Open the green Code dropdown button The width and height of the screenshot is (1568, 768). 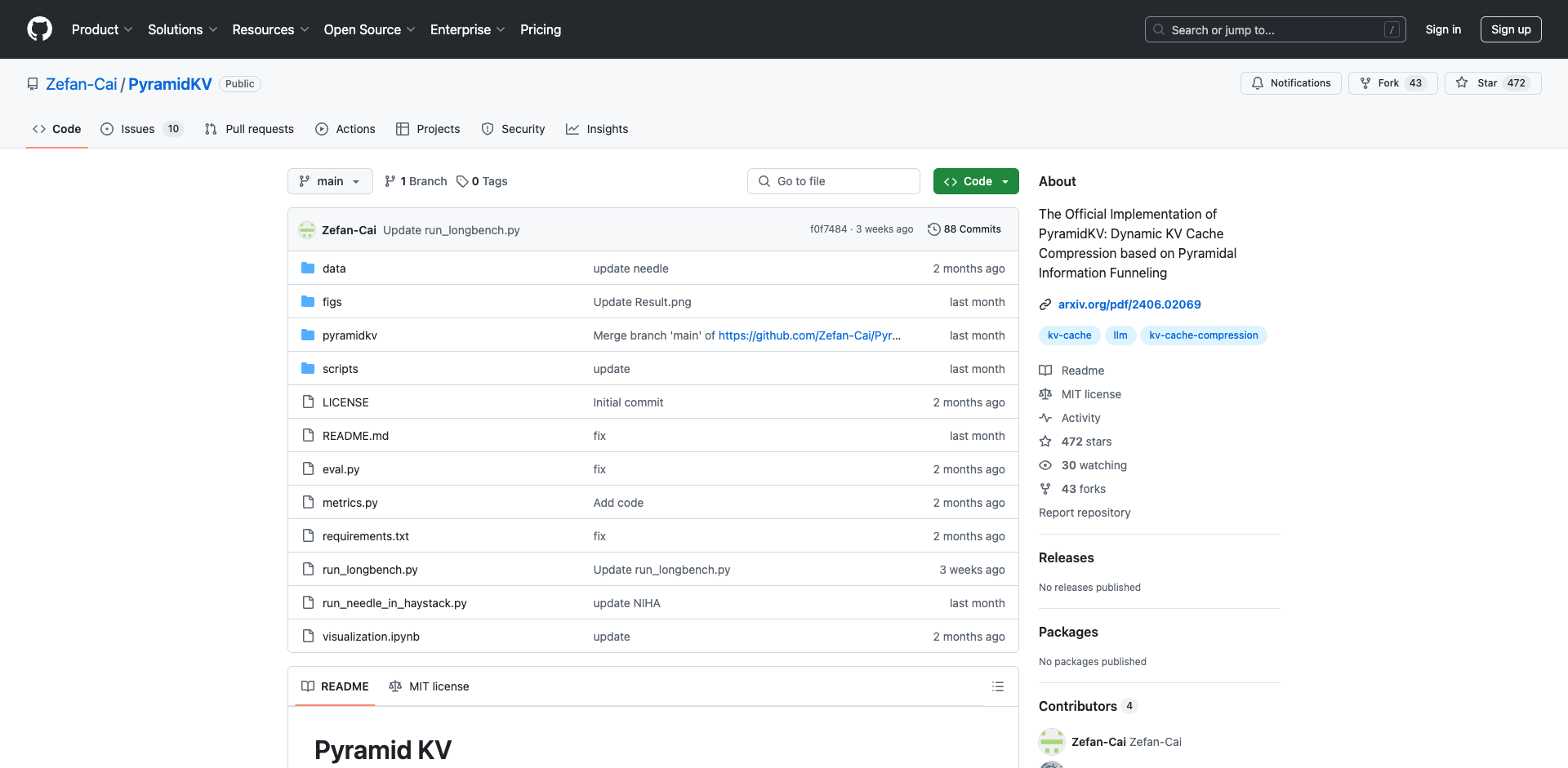[x=976, y=181]
